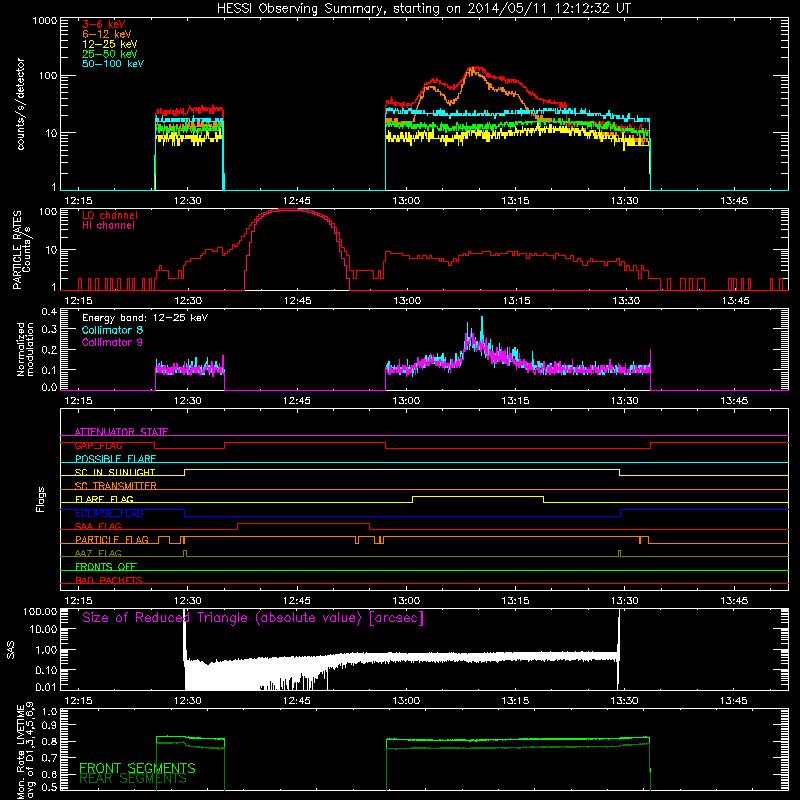Click the FRONT SEGMENTS legend entry
The width and height of the screenshot is (800, 800).
click(x=137, y=768)
